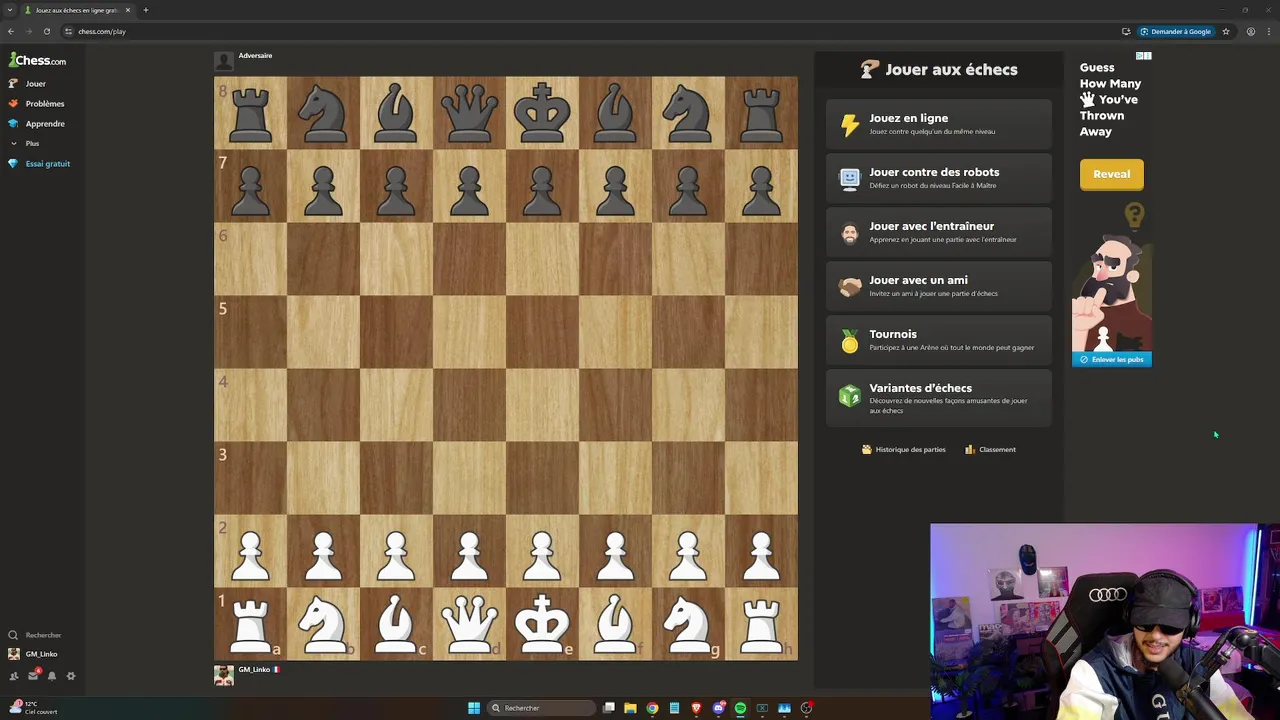
Task: Open File Explorer from the taskbar
Action: 630,708
